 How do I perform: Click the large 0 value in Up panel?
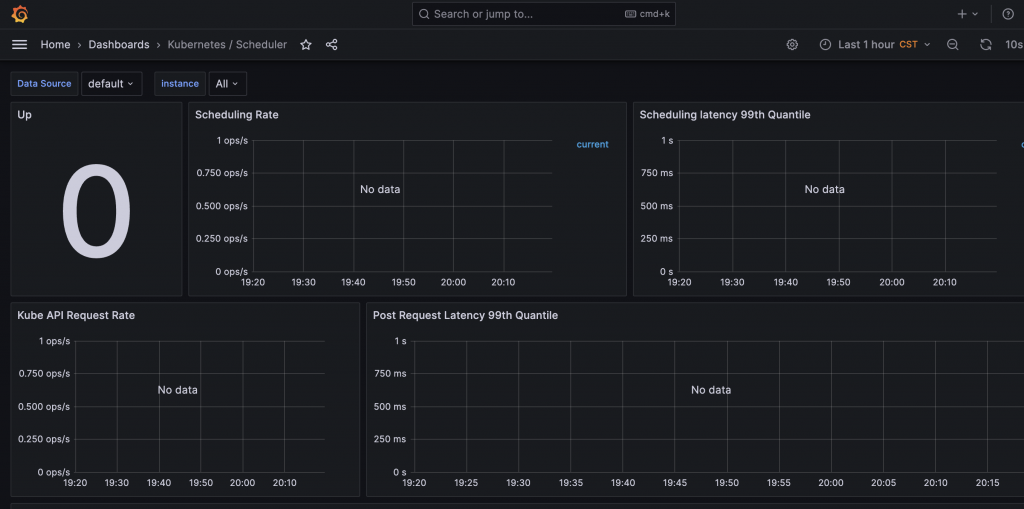click(97, 212)
